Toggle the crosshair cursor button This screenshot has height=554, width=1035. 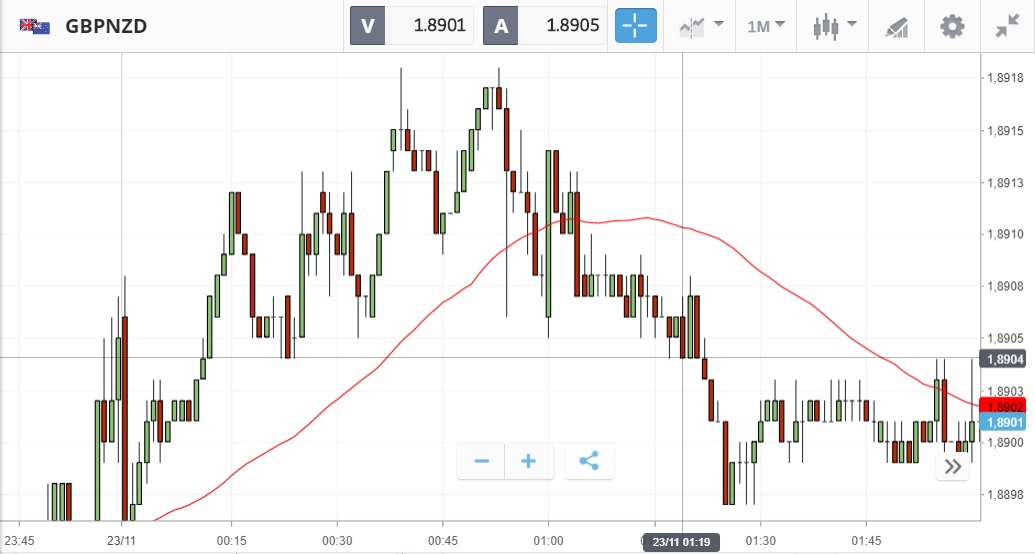coord(636,26)
